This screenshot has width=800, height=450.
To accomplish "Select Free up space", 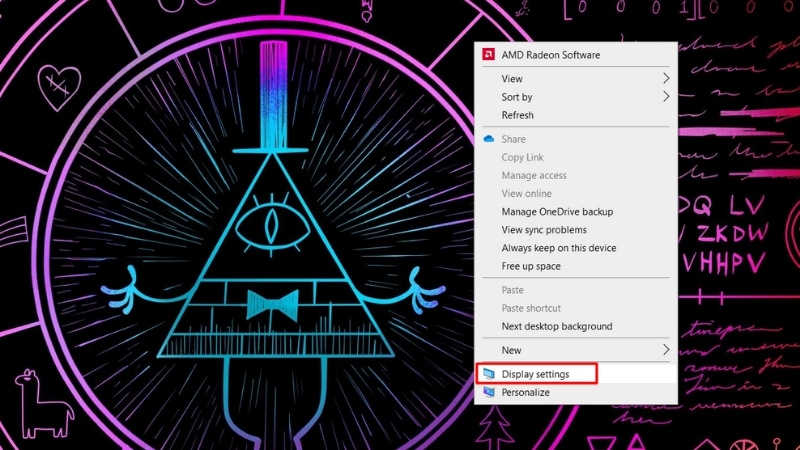I will click(576, 266).
